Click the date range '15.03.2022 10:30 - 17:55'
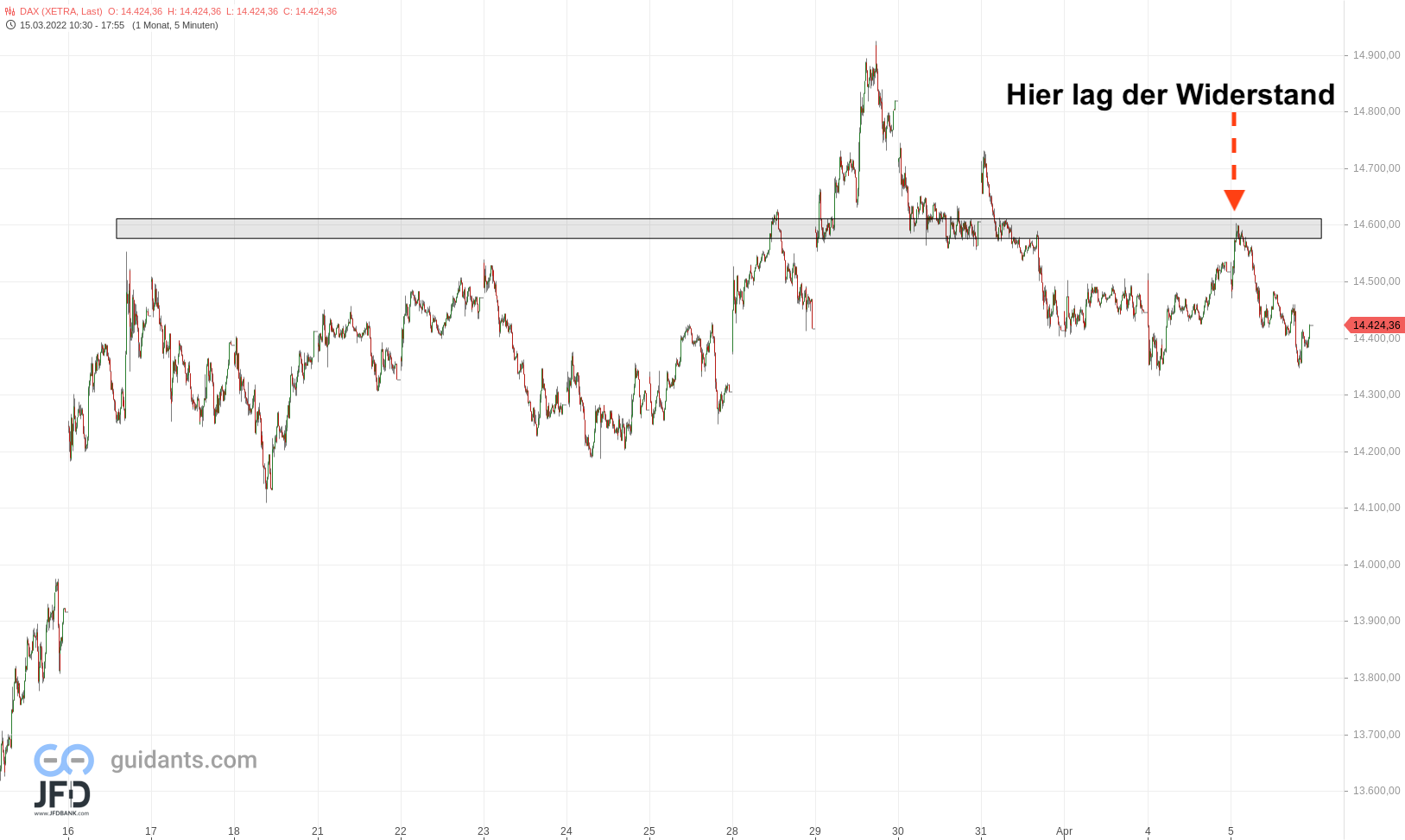The height and width of the screenshot is (840, 1405). click(72, 25)
